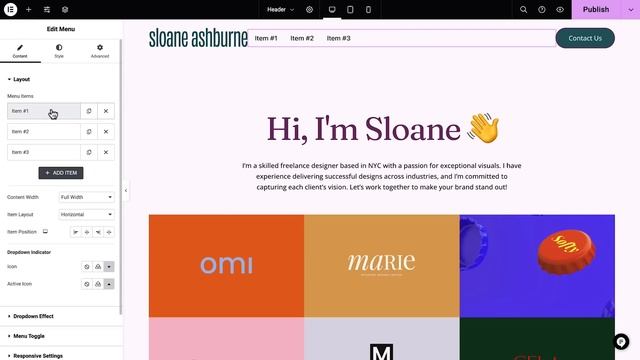Switch to tablet device preview
The width and height of the screenshot is (640, 360).
coord(350,9)
